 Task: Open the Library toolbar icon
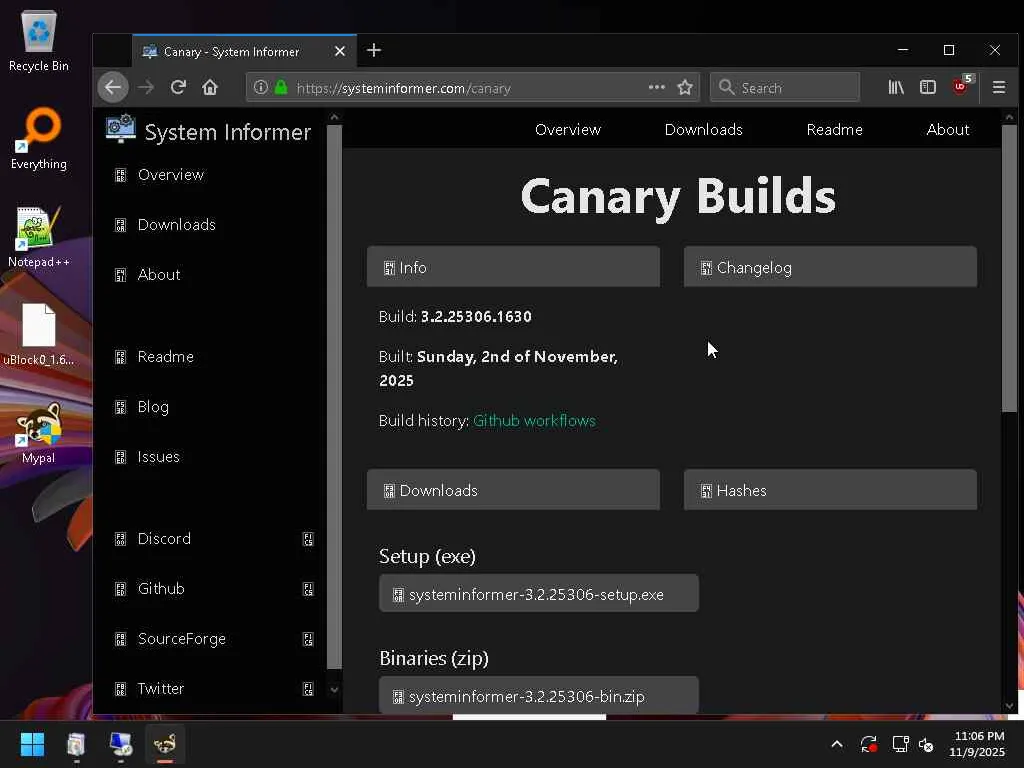(896, 87)
